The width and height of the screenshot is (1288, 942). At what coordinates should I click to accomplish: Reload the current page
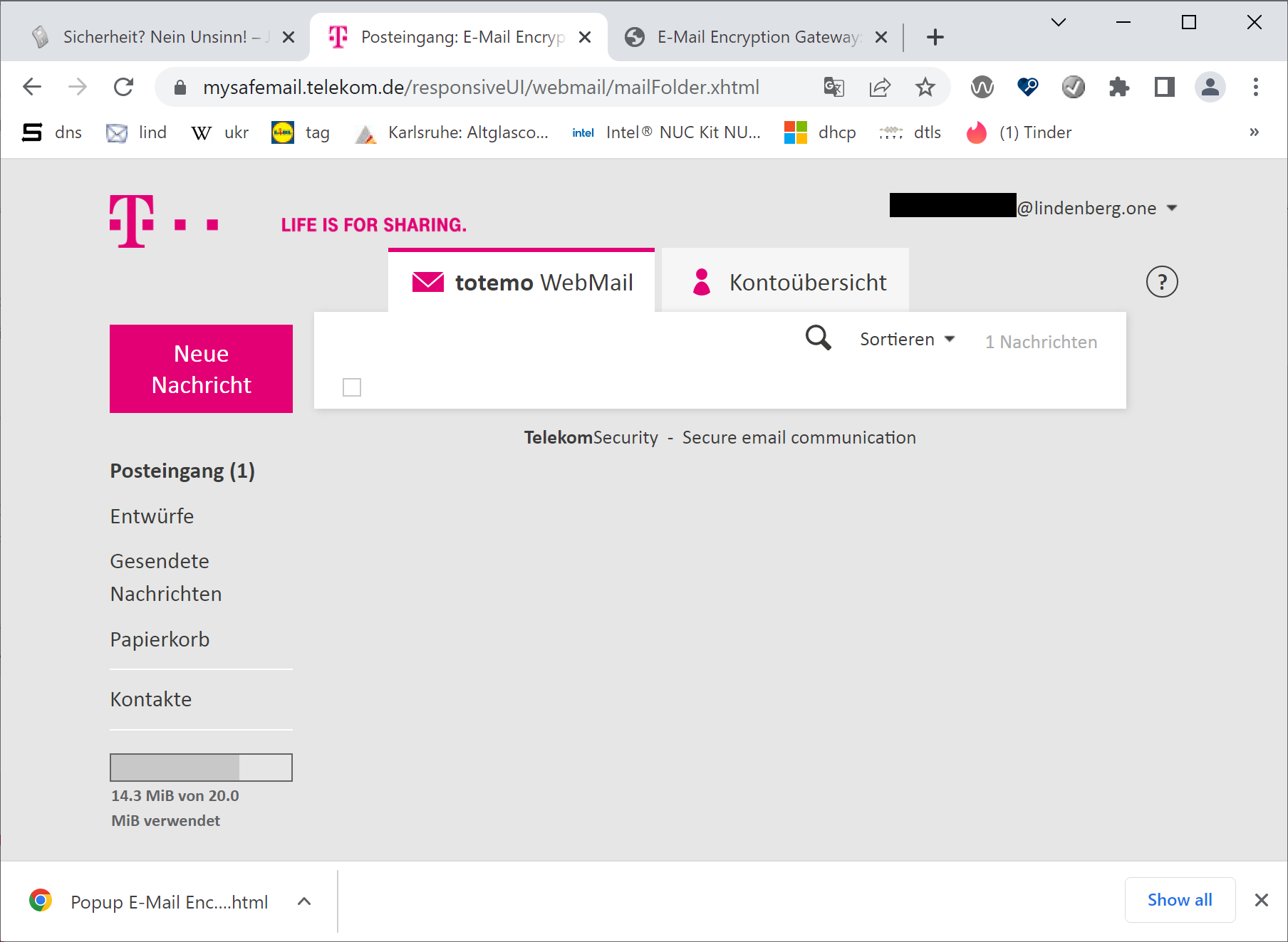point(123,87)
